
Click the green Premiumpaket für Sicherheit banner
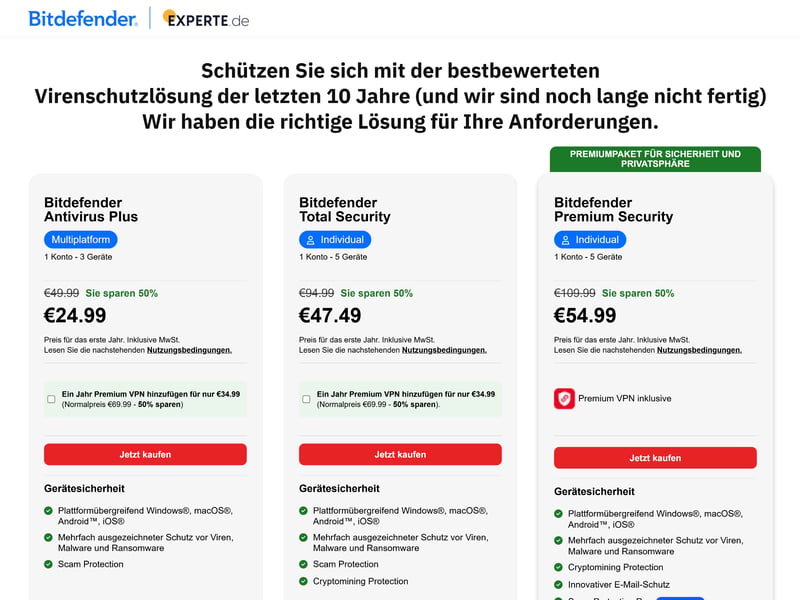[656, 159]
